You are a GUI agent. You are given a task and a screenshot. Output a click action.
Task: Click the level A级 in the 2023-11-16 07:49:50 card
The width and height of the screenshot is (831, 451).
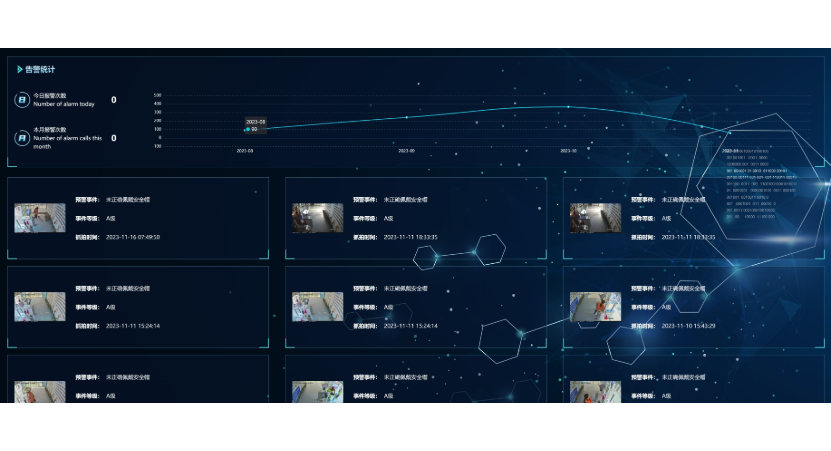pos(110,218)
